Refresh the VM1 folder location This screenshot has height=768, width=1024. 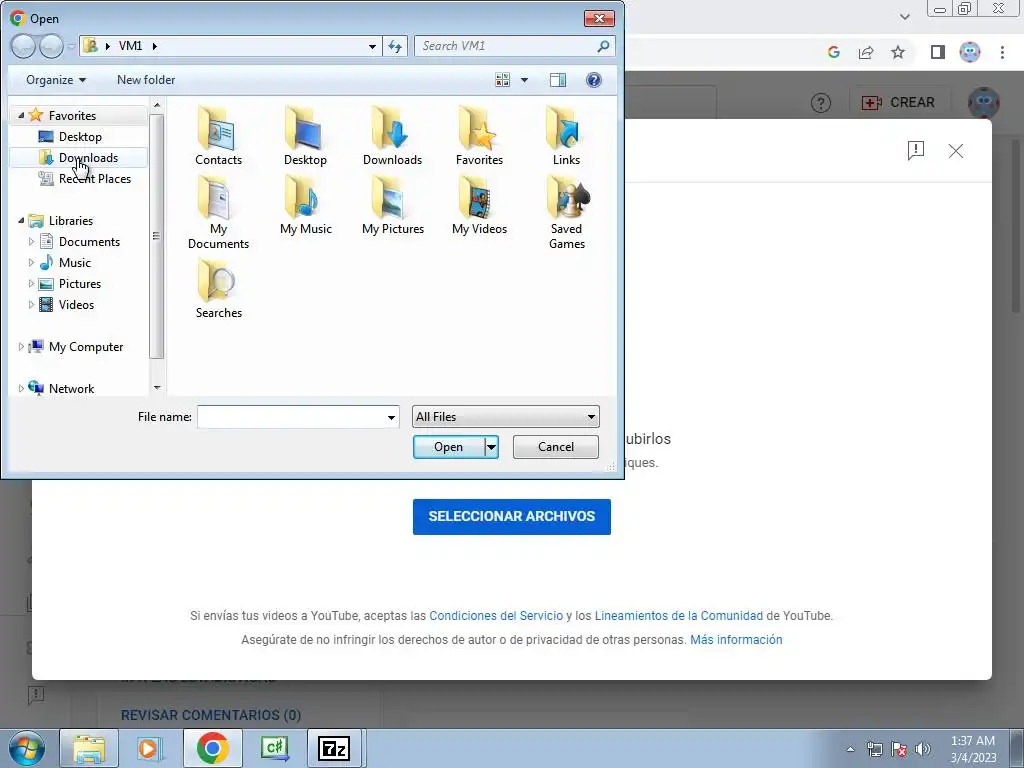(395, 46)
